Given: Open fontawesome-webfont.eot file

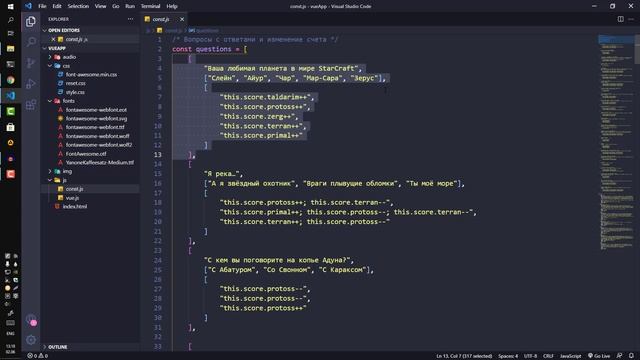Looking at the screenshot, I should (96, 110).
